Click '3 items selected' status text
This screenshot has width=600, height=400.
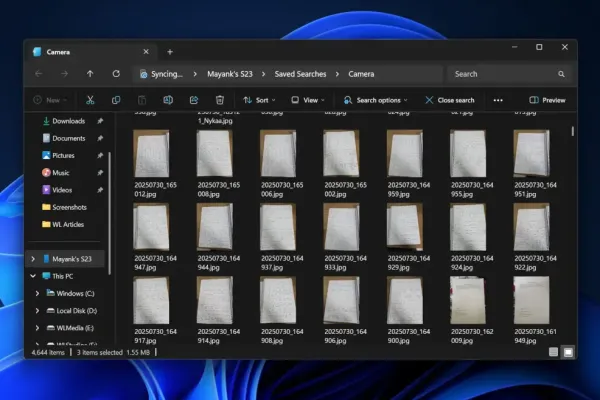coord(99,352)
